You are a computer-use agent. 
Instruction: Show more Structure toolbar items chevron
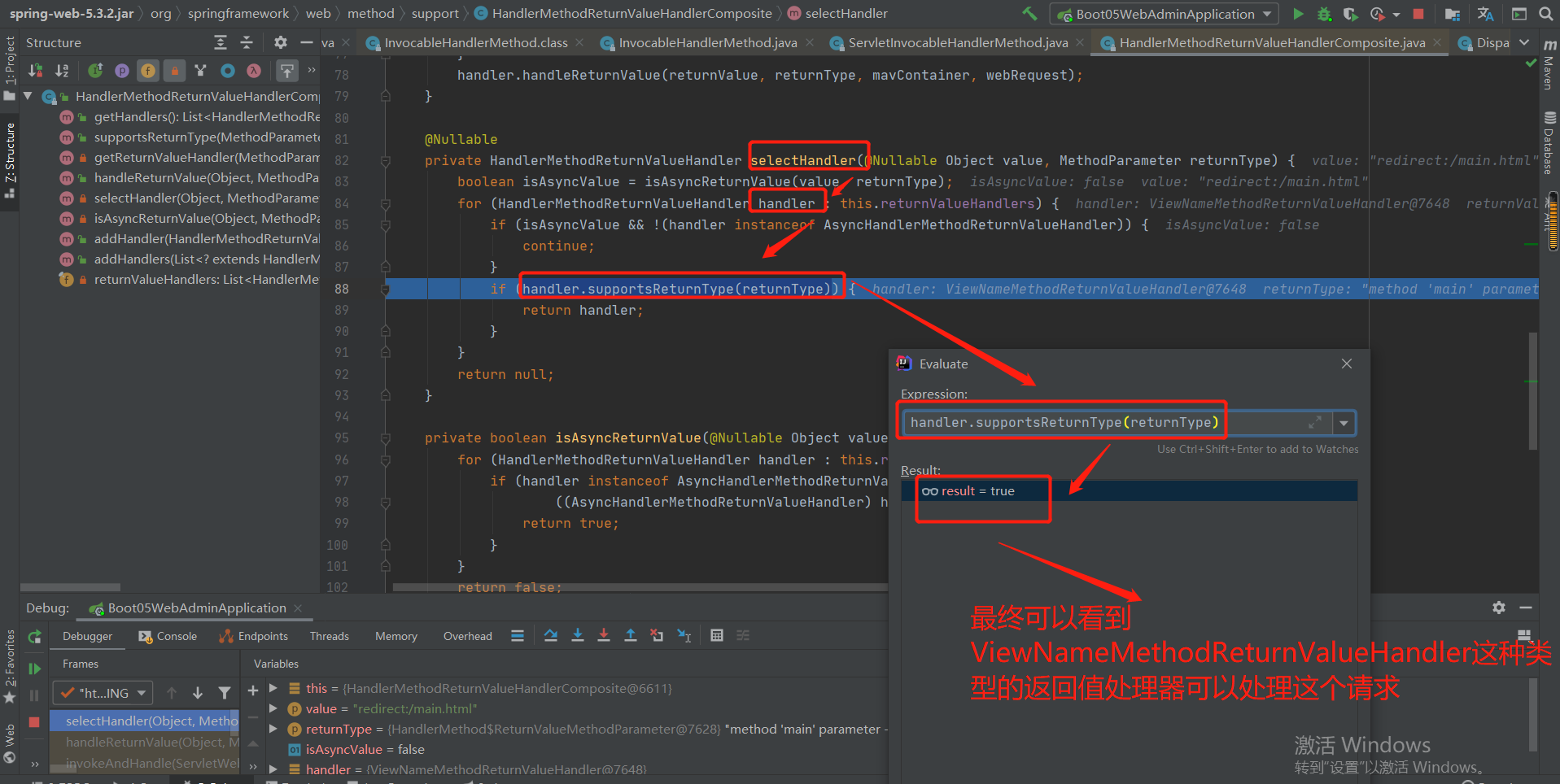311,71
